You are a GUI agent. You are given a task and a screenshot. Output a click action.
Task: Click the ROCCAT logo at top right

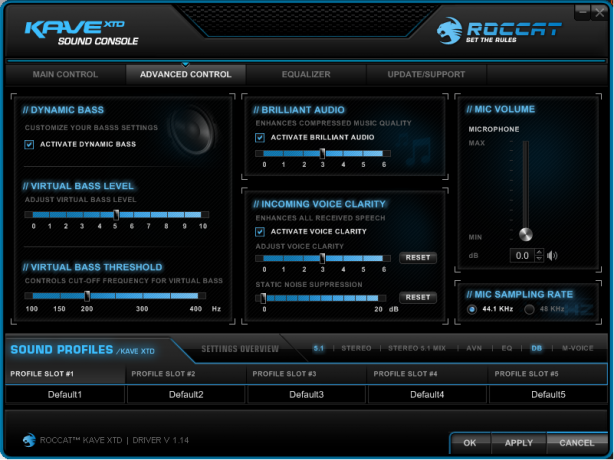(x=499, y=31)
